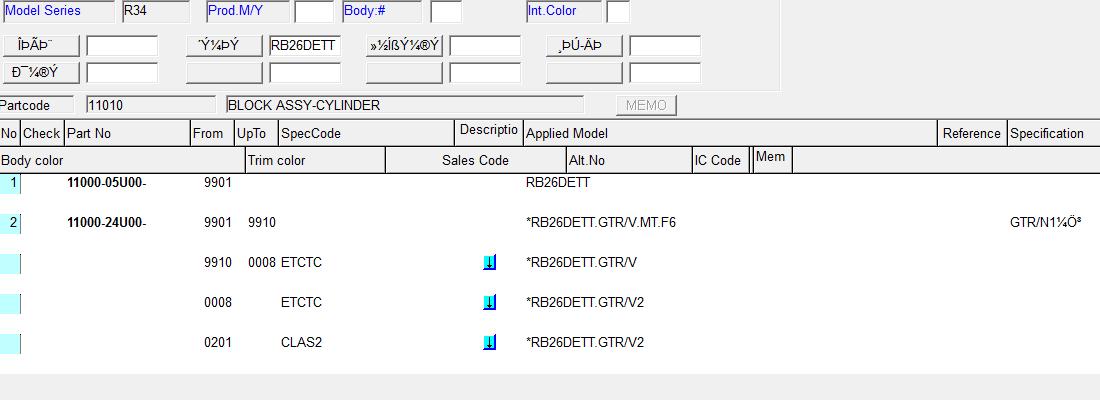The width and height of the screenshot is (1100, 400).
Task: Select the RB26DETT engine field
Action: pos(305,45)
